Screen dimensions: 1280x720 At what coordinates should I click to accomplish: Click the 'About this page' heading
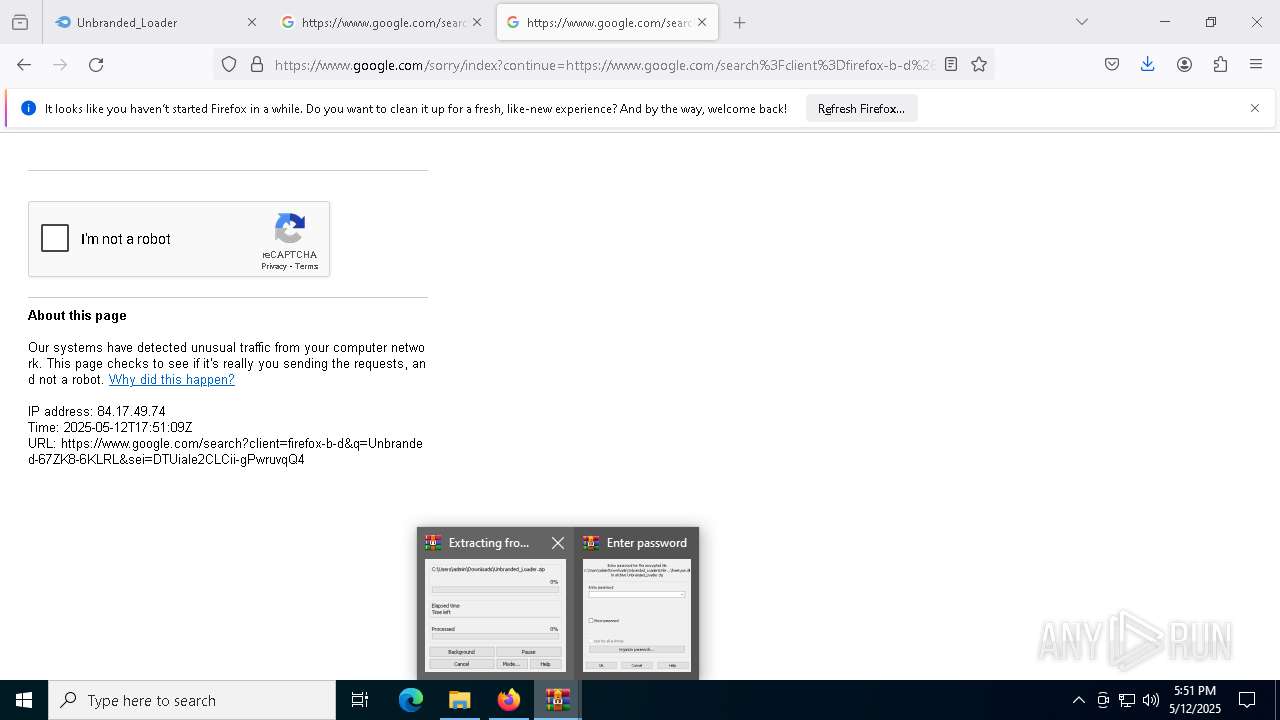[77, 315]
